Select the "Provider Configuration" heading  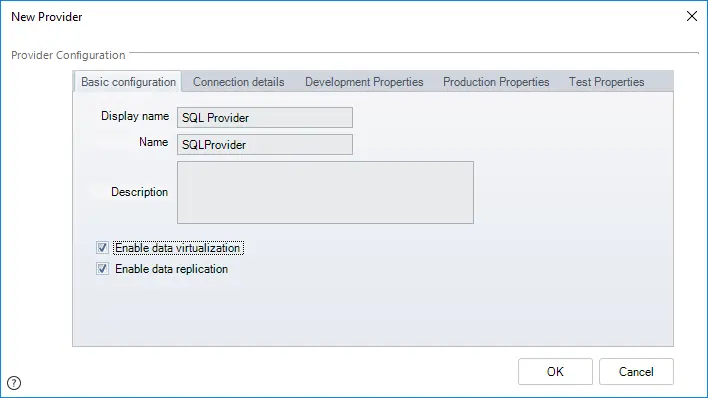click(x=68, y=55)
